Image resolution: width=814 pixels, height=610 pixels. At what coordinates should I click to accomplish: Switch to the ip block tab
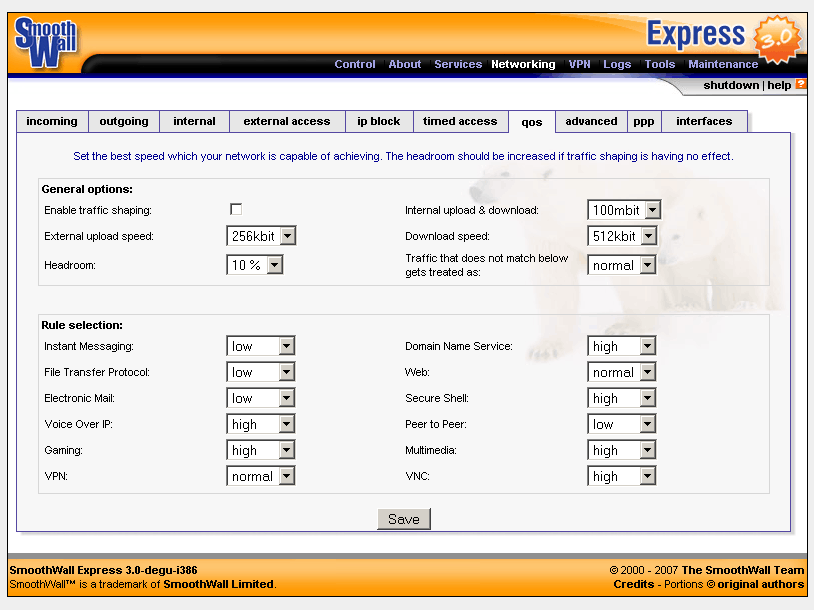378,121
